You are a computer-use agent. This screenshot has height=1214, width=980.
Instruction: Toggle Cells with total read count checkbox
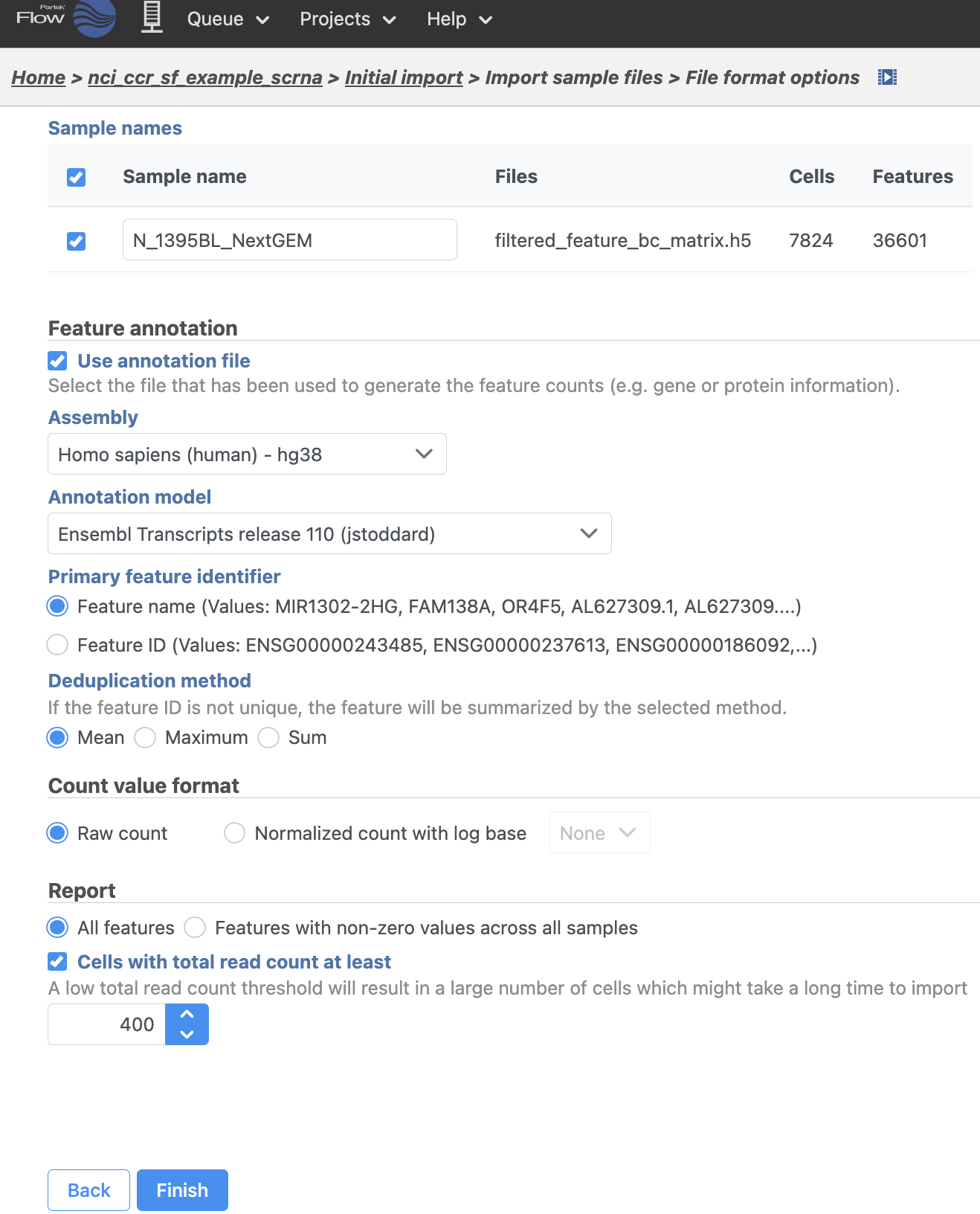point(57,962)
